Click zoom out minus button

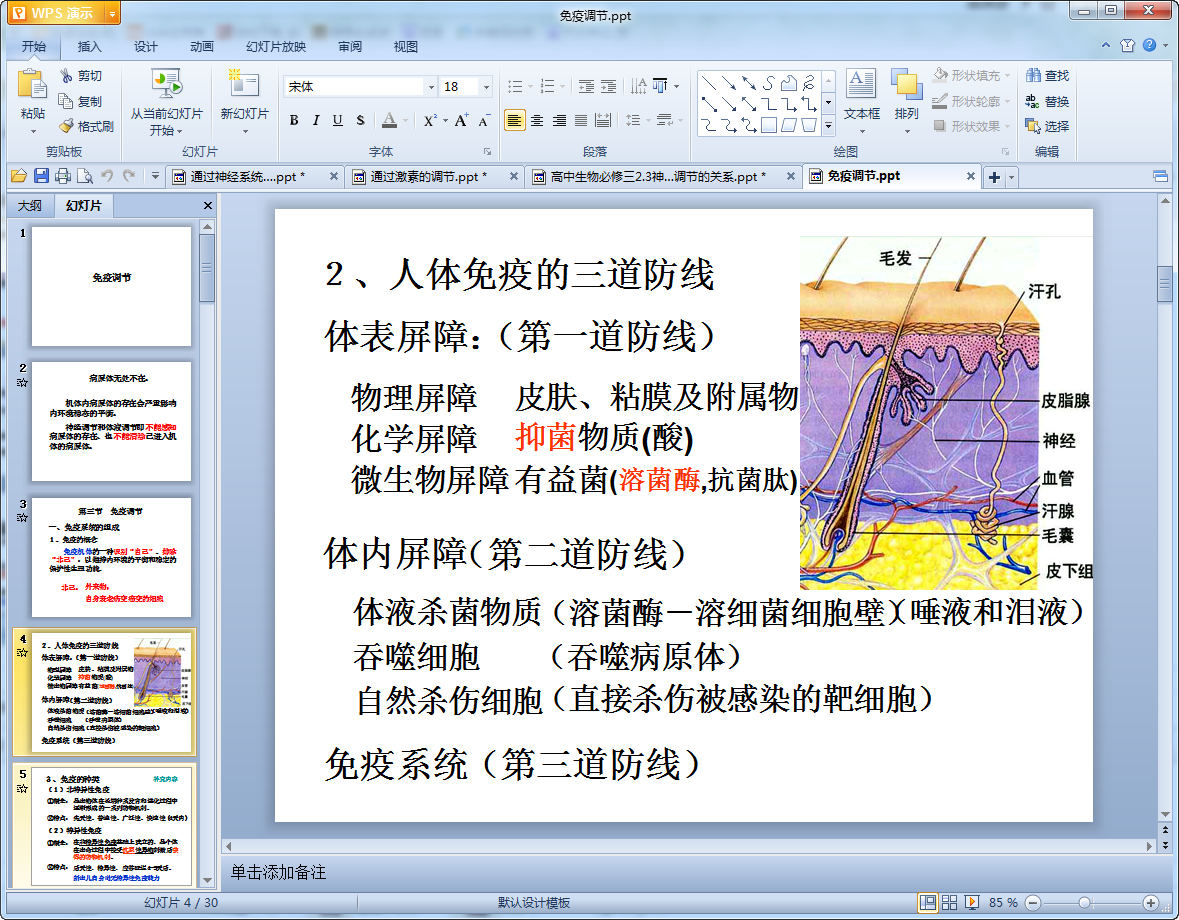[1033, 903]
